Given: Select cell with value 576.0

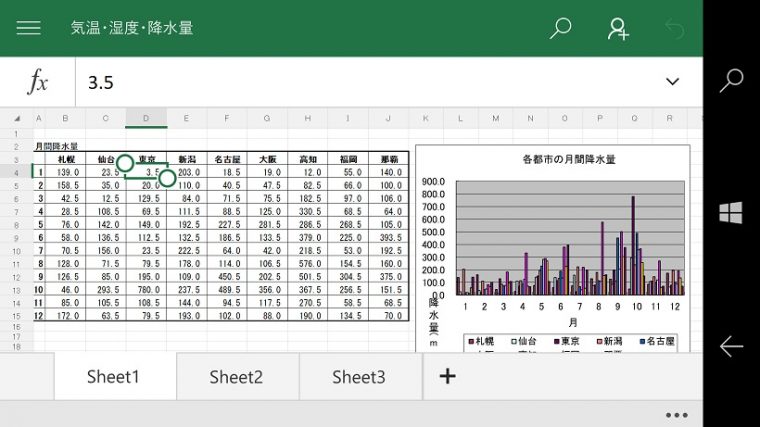Looking at the screenshot, I should click(x=307, y=264).
